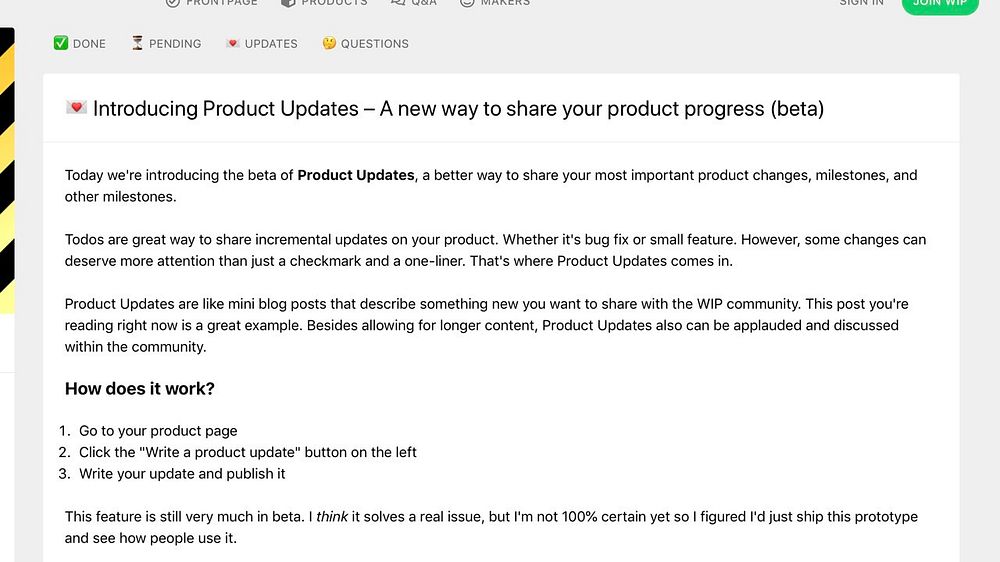1000x562 pixels.
Task: Click the love letter emoji beside Updates
Action: click(233, 44)
